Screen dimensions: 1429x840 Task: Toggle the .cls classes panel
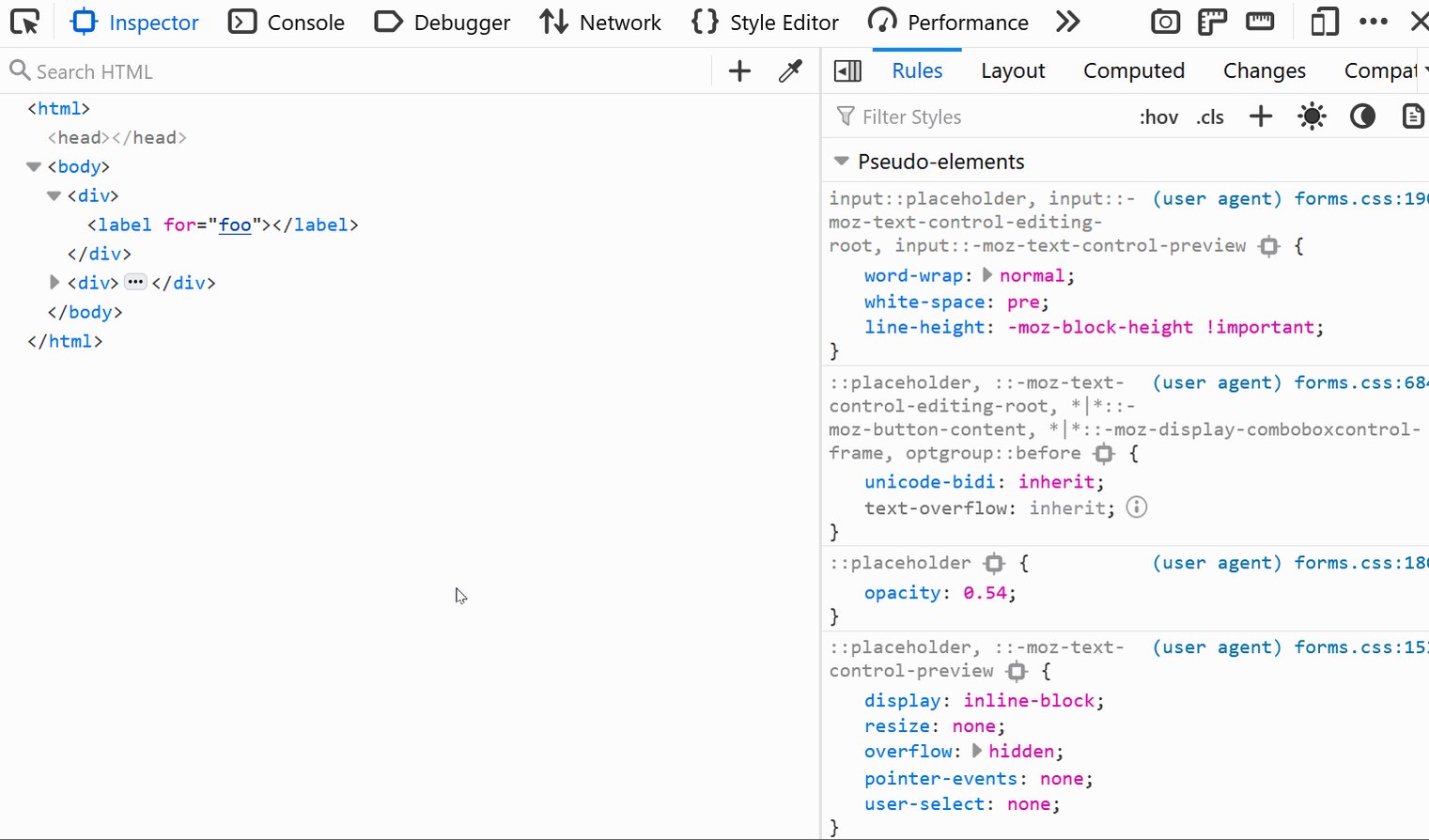[1210, 117]
